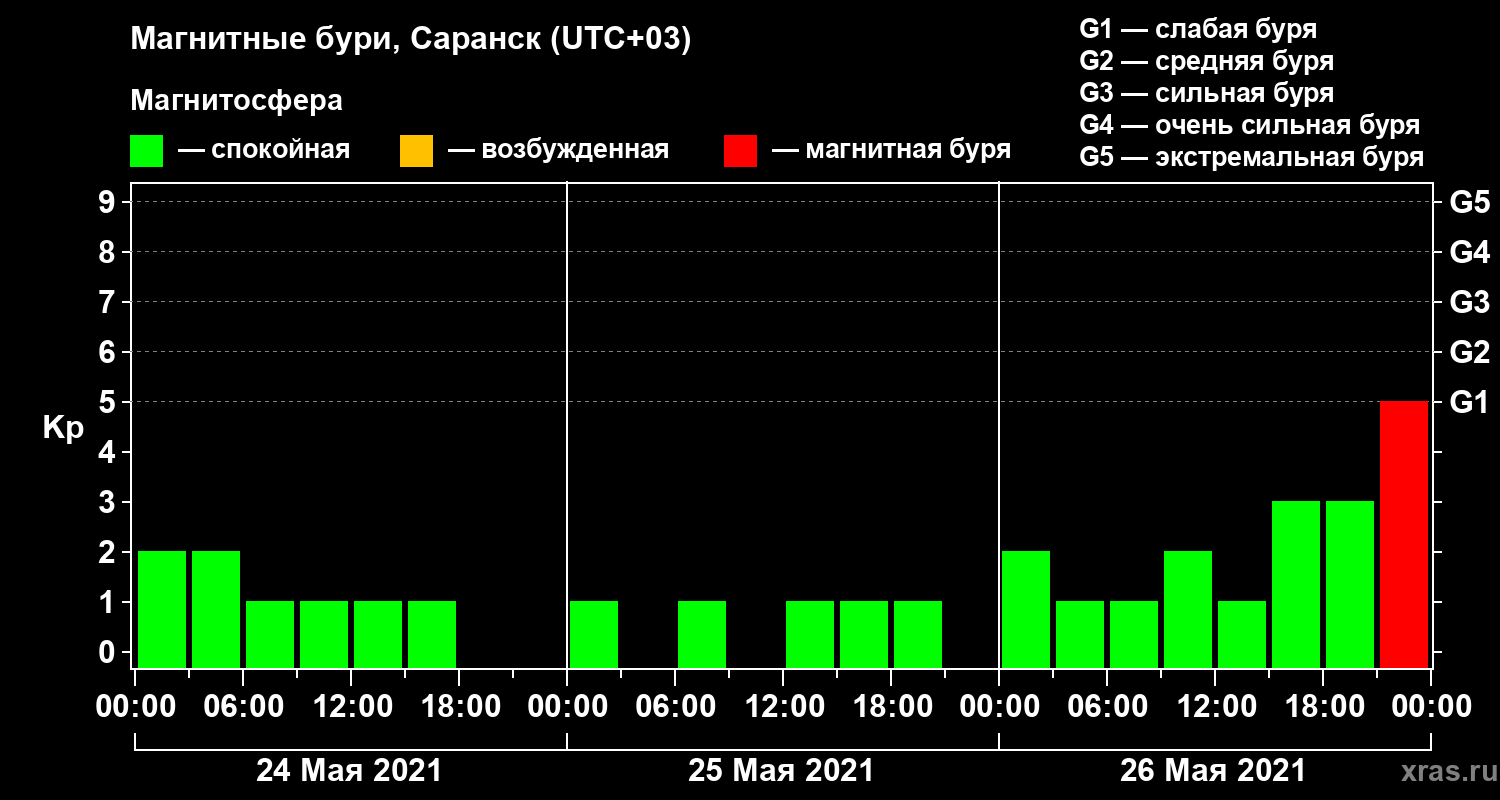Click the '— магнитная буря' legend label

892,151
